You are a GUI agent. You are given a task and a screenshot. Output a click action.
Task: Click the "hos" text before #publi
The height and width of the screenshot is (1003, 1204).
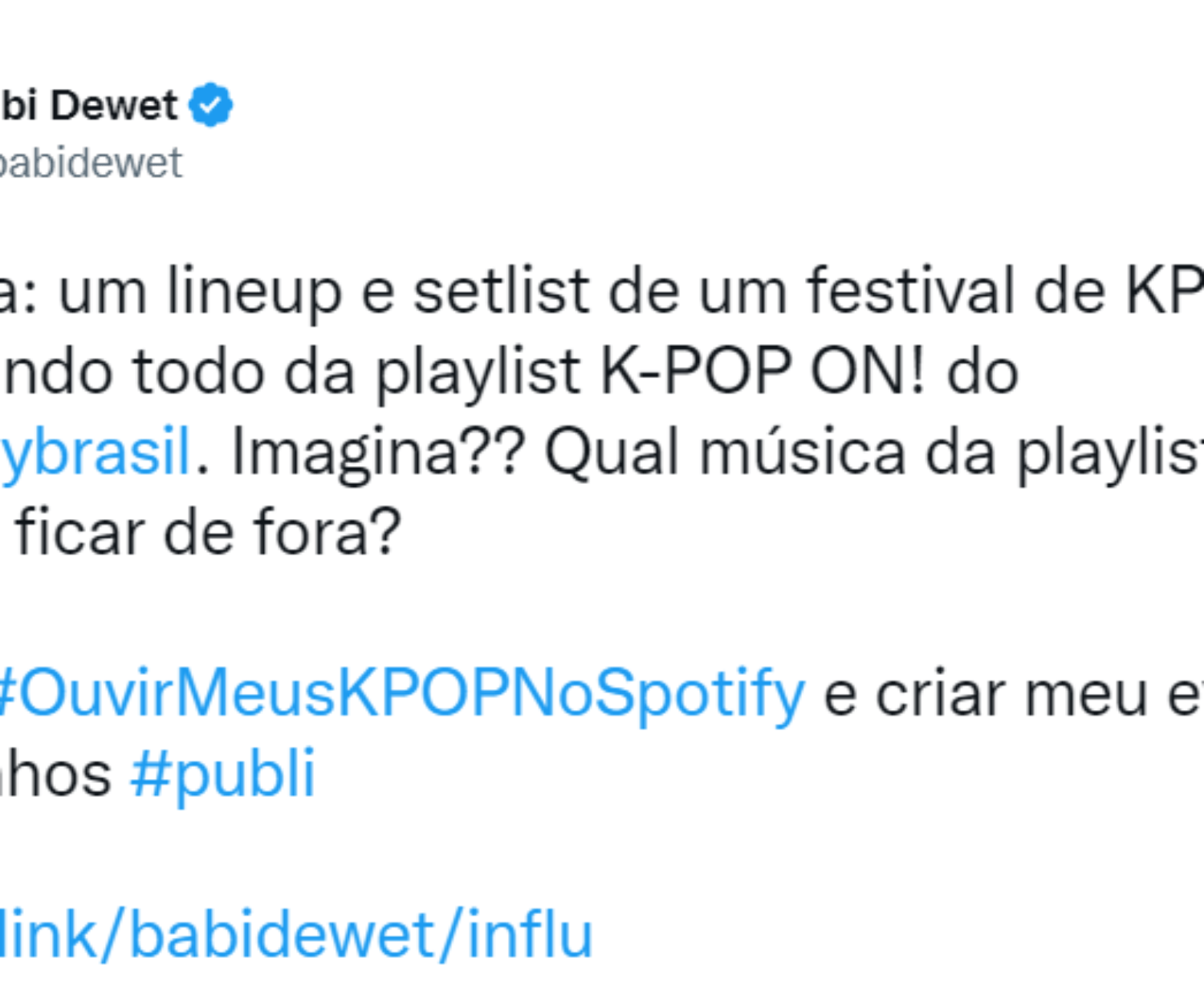pos(58,774)
